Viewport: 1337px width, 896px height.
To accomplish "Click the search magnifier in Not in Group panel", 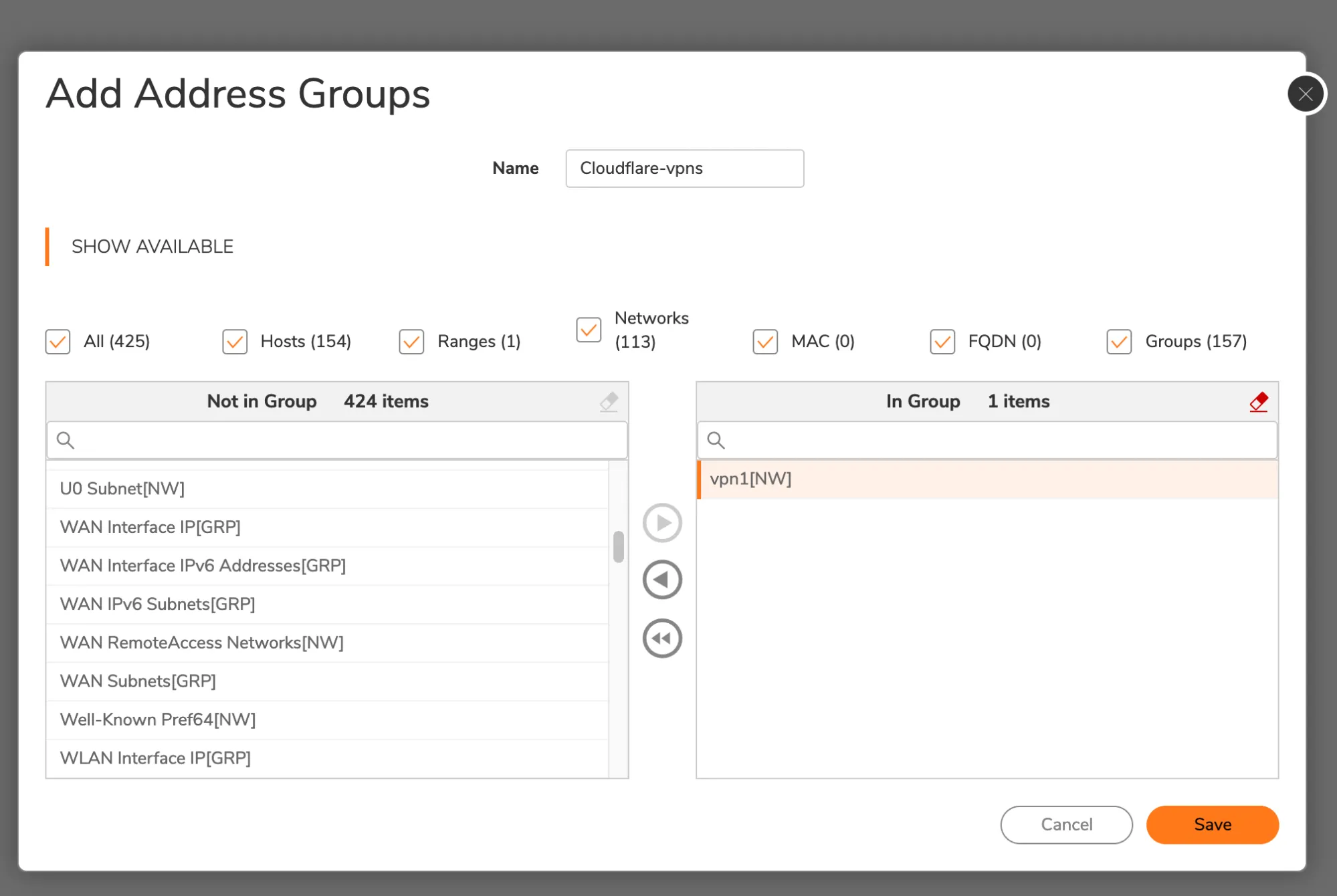I will pyautogui.click(x=66, y=440).
